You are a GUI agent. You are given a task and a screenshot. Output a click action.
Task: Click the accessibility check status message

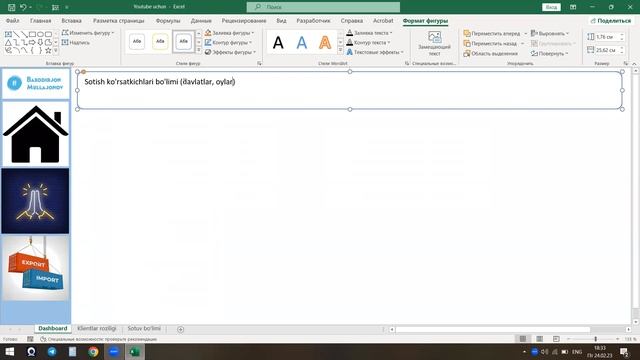pos(99,339)
